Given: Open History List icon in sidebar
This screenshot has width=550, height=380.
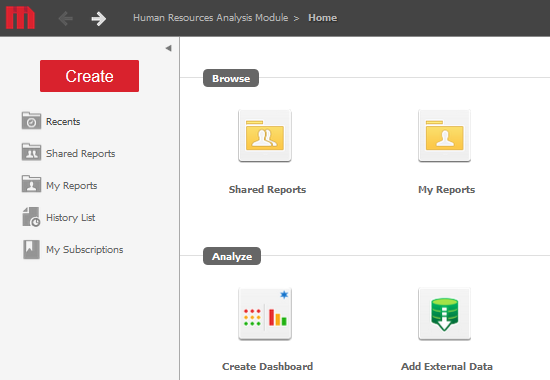Looking at the screenshot, I should 31,217.
